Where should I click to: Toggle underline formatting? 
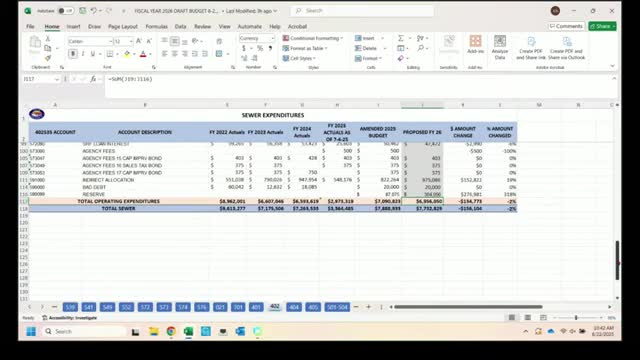pos(93,54)
